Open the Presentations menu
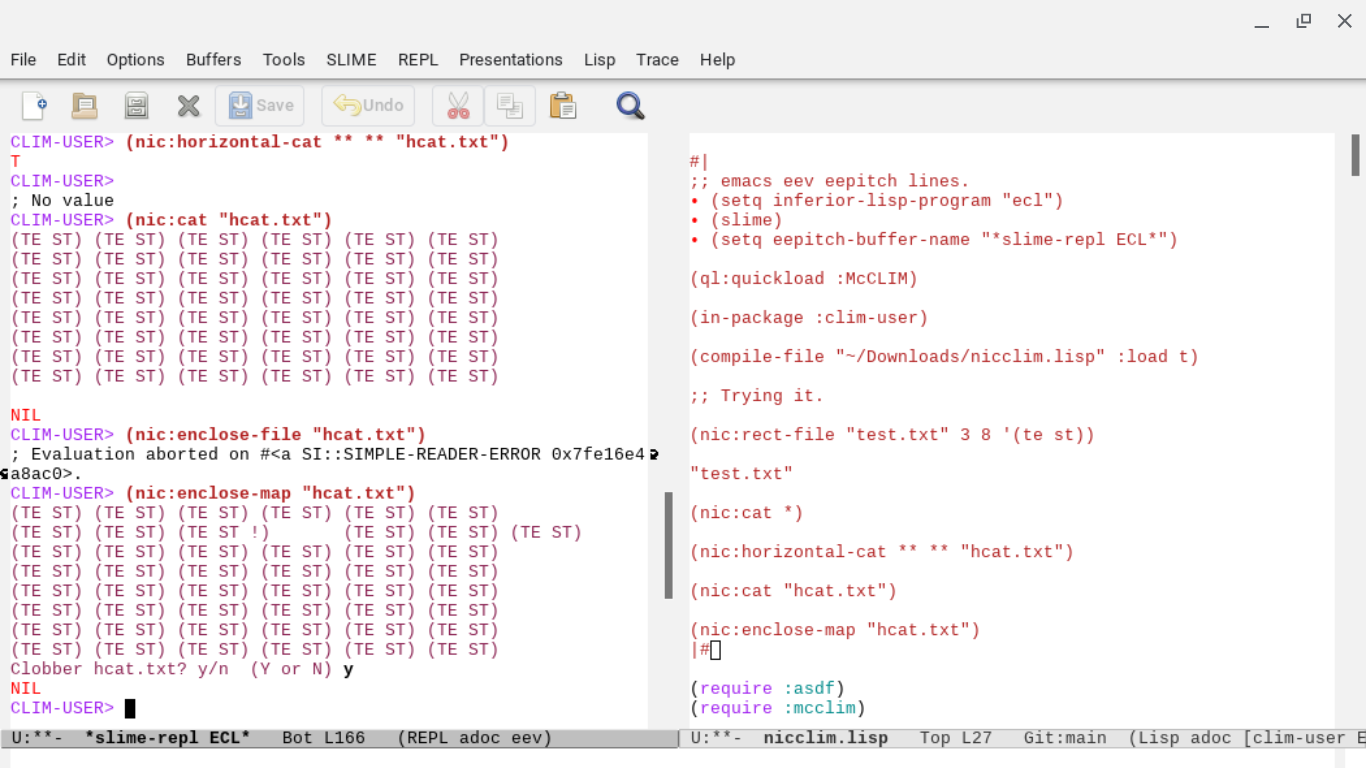The height and width of the screenshot is (768, 1366). pyautogui.click(x=511, y=60)
